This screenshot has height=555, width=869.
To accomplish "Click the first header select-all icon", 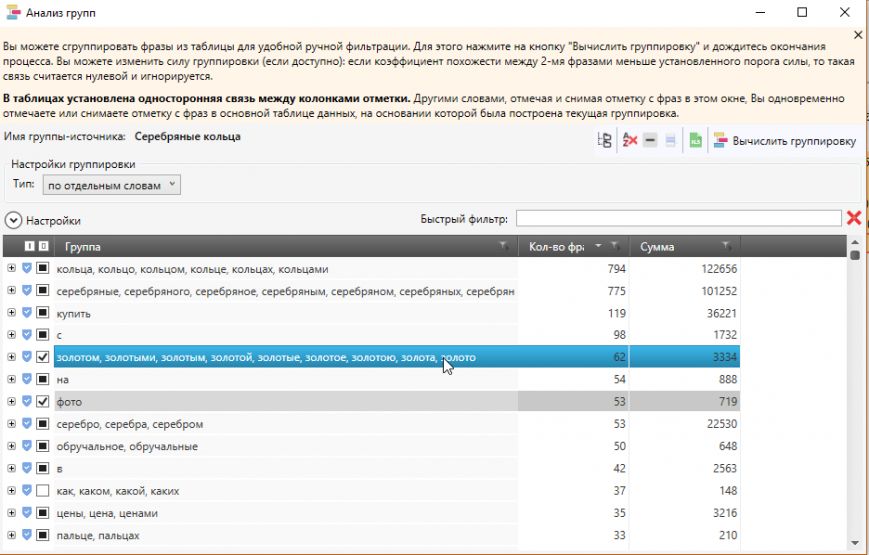I will pyautogui.click(x=29, y=246).
